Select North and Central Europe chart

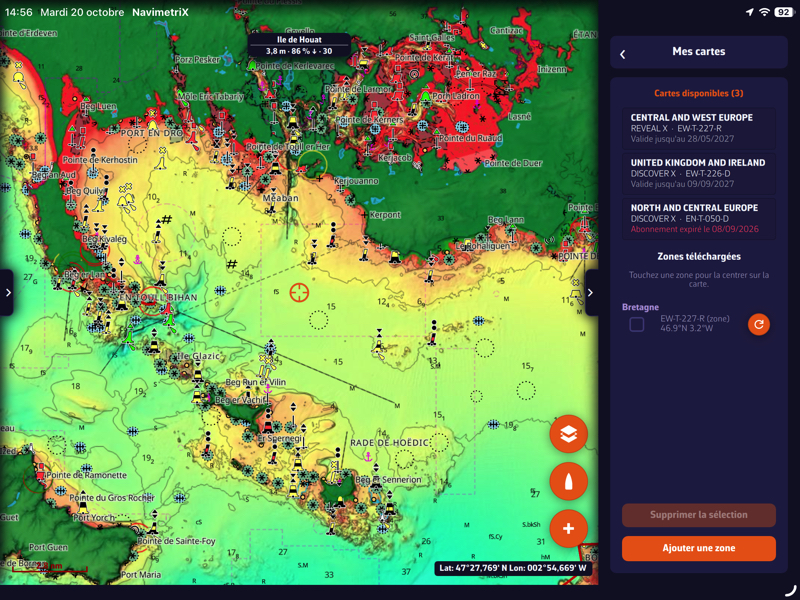(698, 218)
